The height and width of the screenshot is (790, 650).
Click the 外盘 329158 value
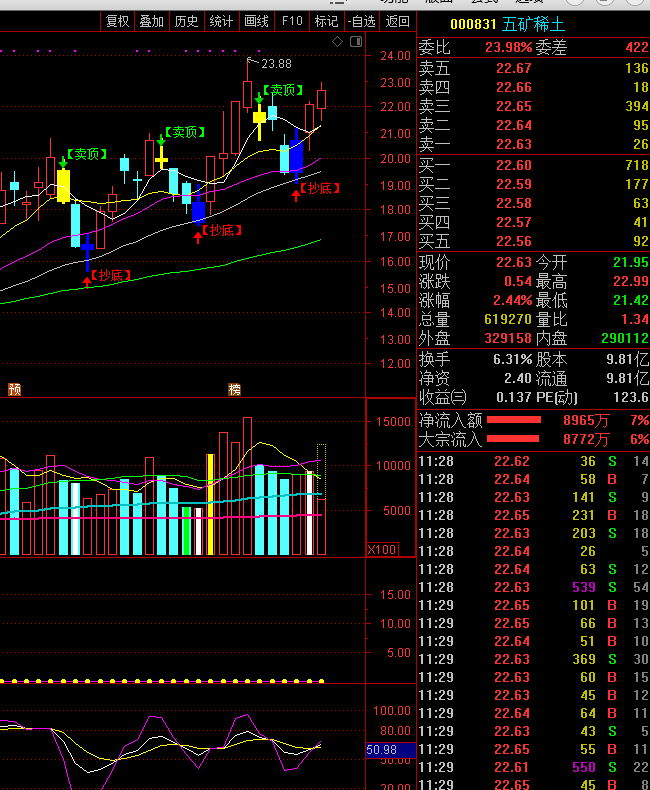508,338
